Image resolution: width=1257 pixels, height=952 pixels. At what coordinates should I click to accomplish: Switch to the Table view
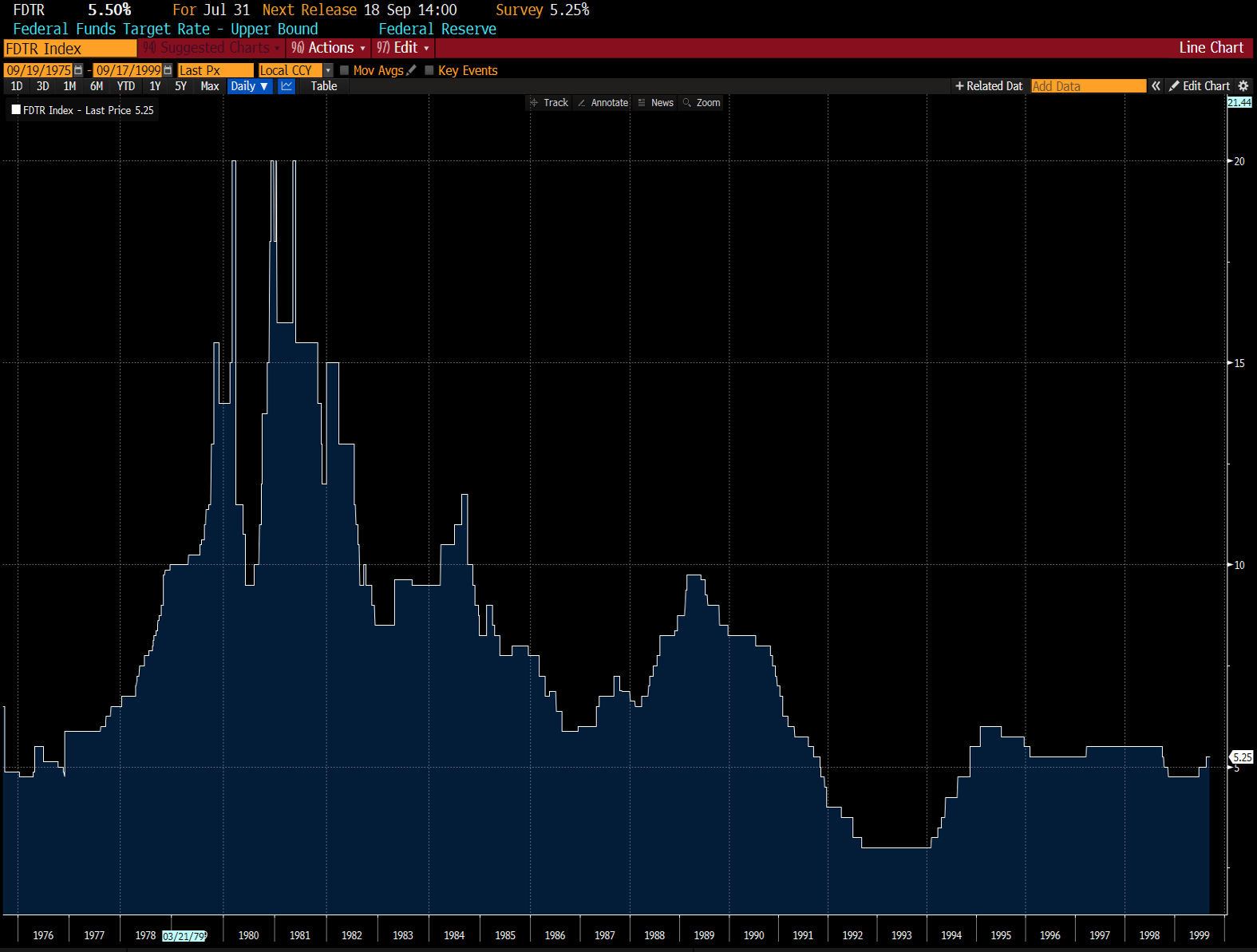pyautogui.click(x=324, y=86)
